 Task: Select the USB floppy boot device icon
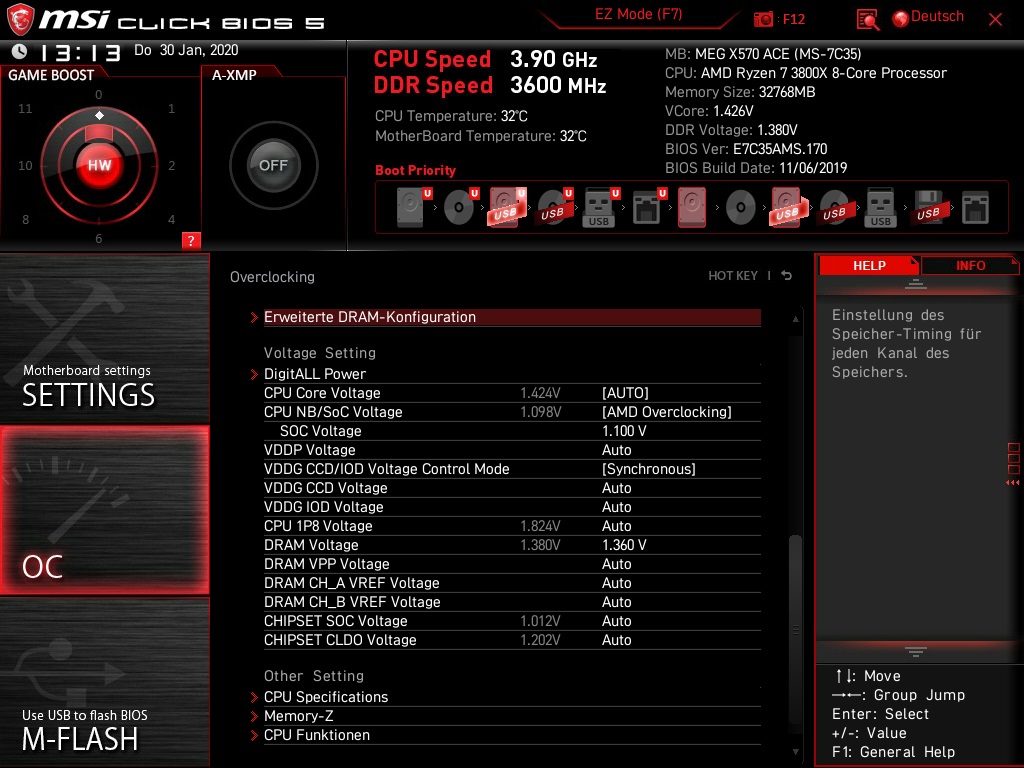928,207
